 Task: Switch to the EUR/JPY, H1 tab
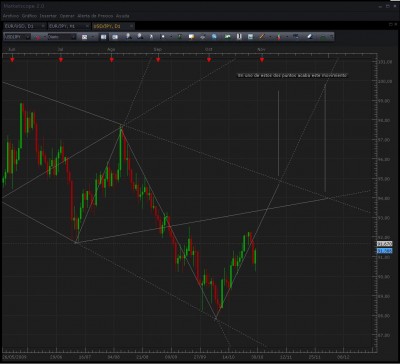(65, 26)
